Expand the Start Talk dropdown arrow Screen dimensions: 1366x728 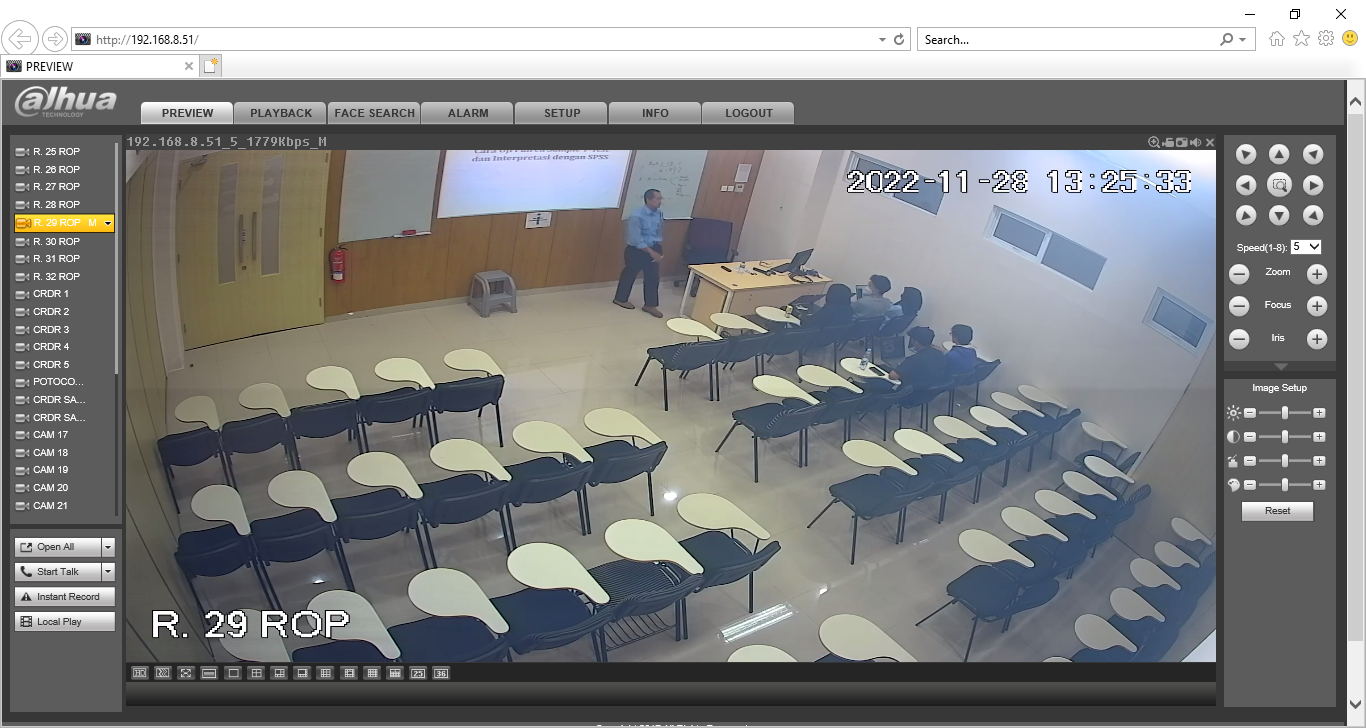click(108, 572)
